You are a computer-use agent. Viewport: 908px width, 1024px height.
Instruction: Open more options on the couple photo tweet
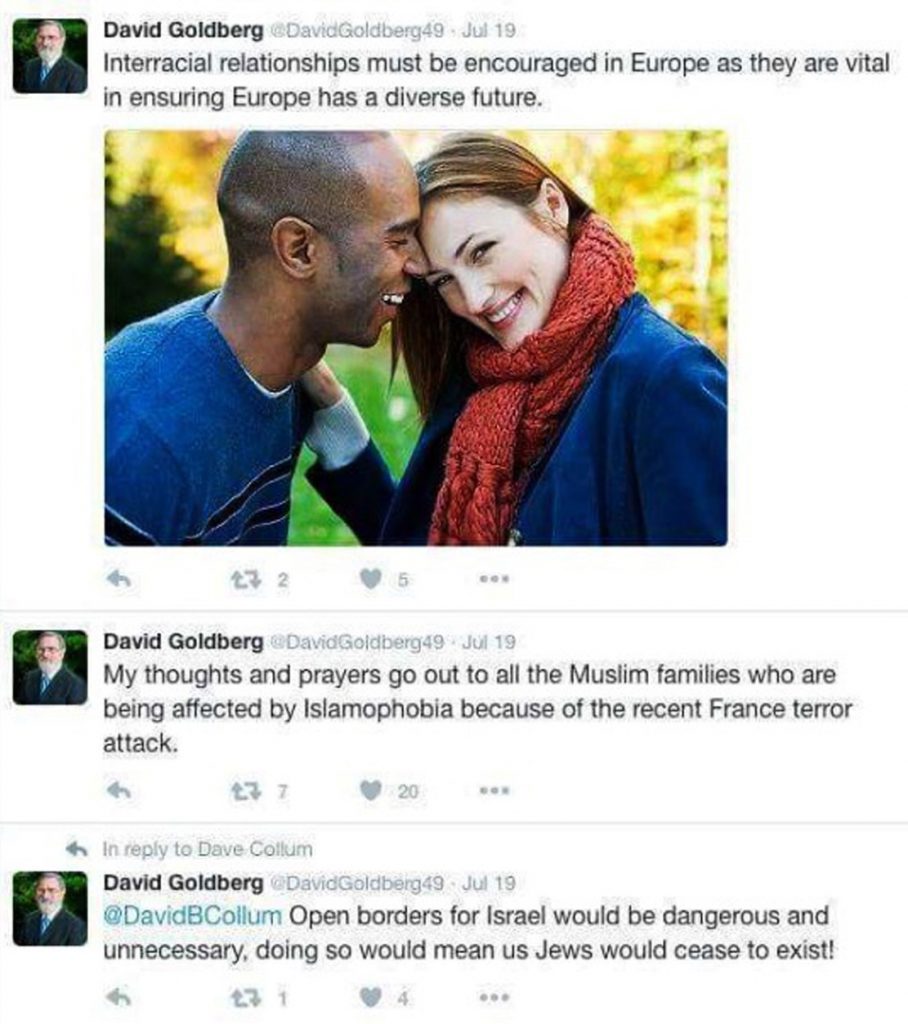point(494,579)
